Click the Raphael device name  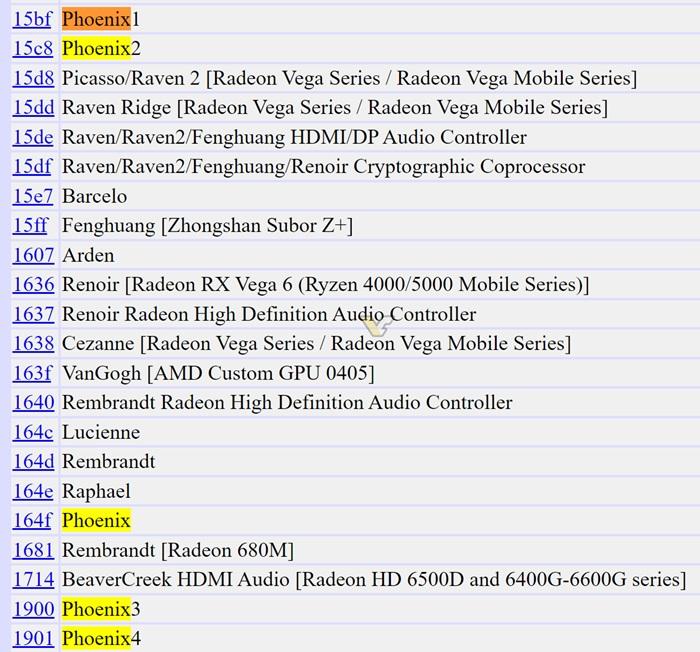point(96,491)
